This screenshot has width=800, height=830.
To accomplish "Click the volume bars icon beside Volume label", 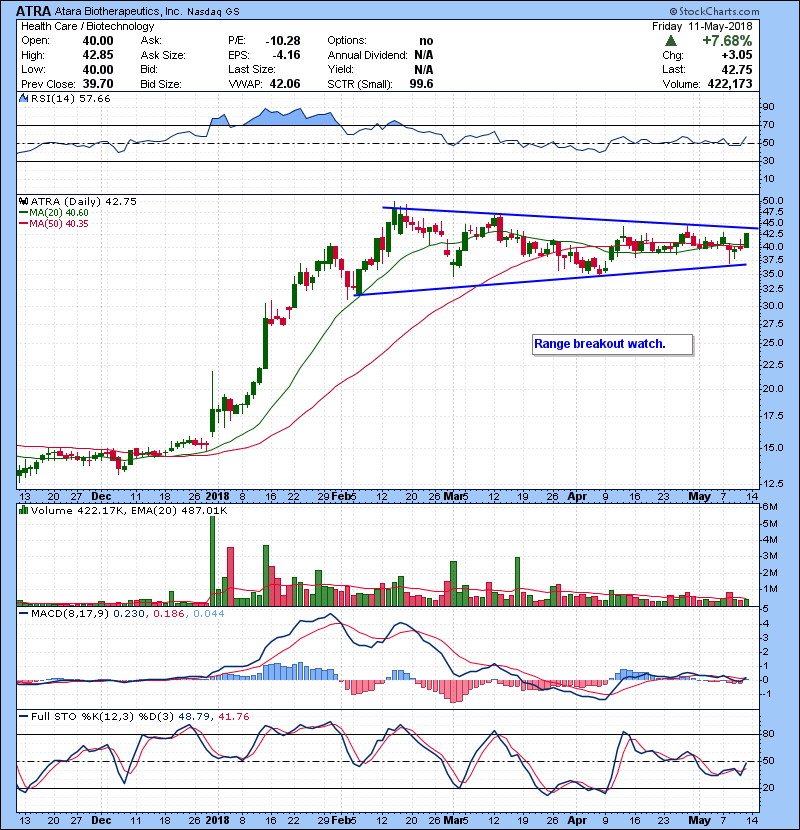I will coord(23,510).
